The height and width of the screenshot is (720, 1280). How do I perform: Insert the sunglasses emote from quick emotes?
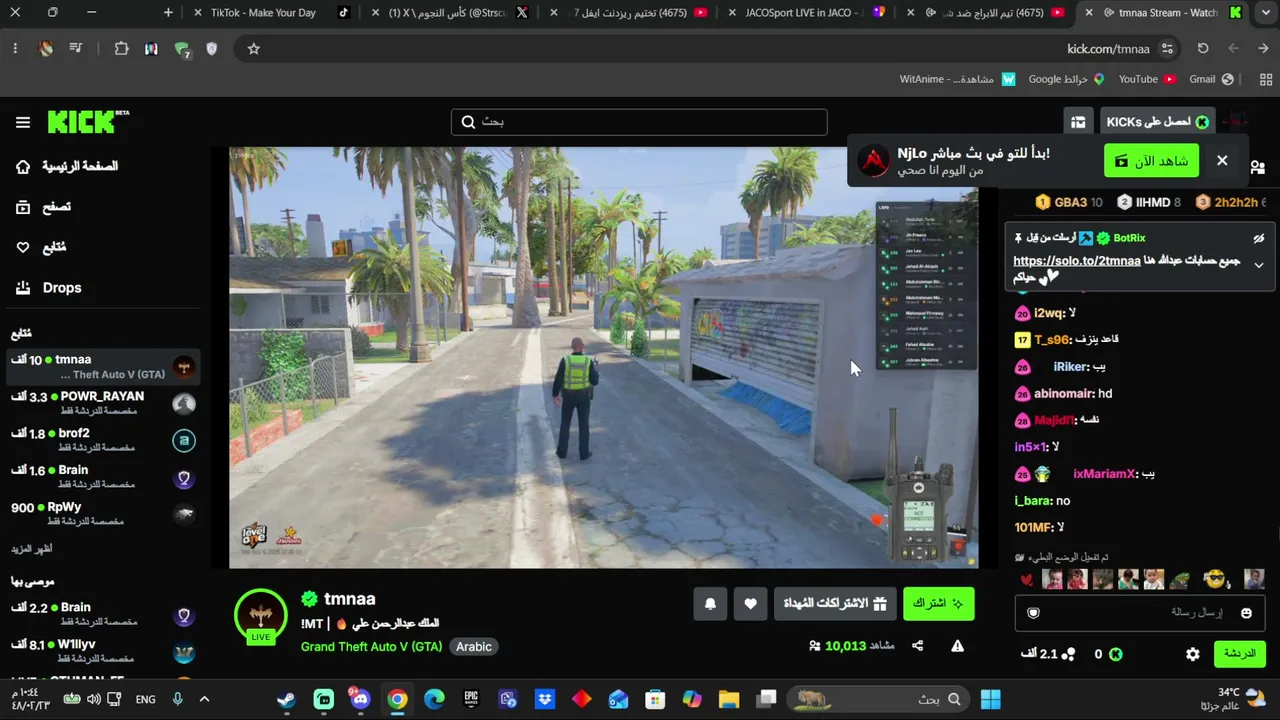tap(1214, 579)
